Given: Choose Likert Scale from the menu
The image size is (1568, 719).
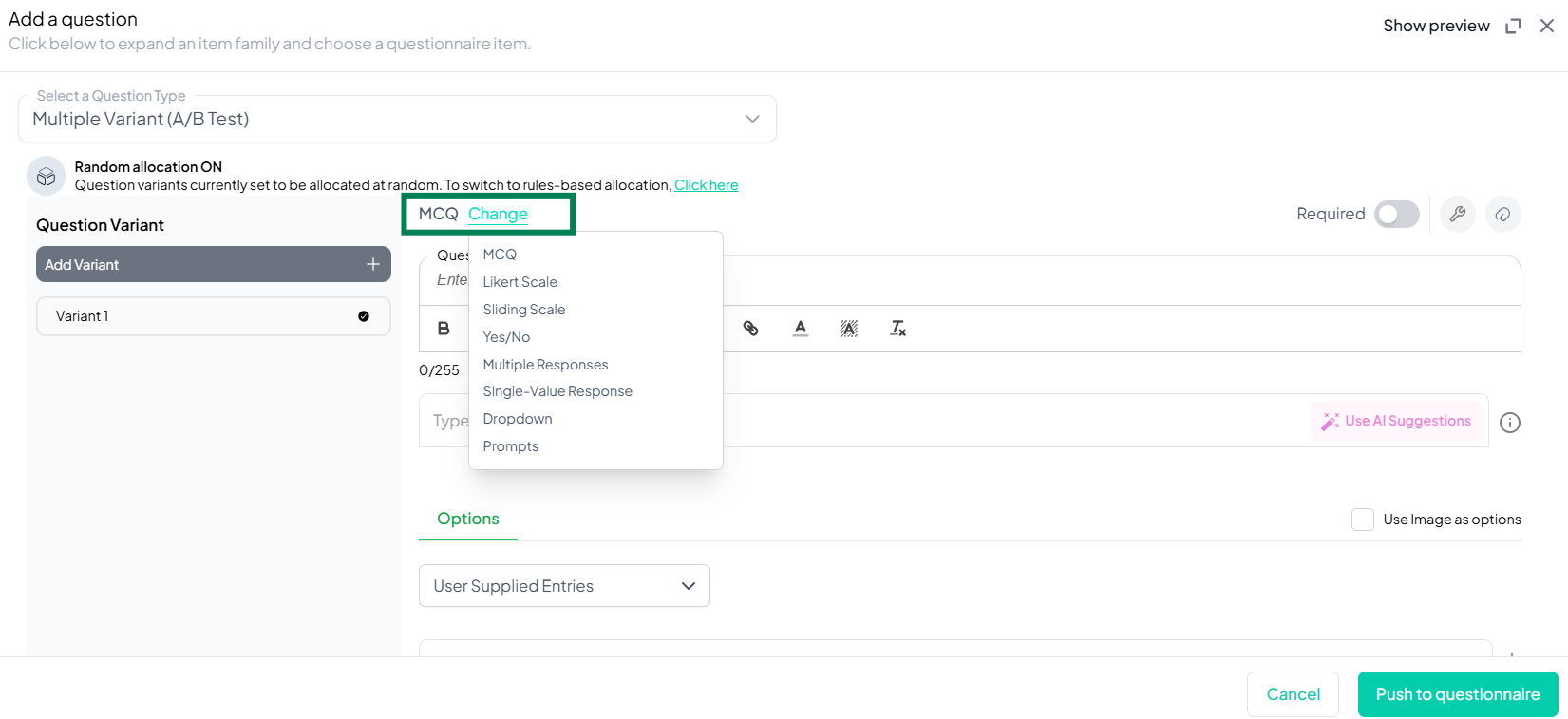Looking at the screenshot, I should coord(520,282).
